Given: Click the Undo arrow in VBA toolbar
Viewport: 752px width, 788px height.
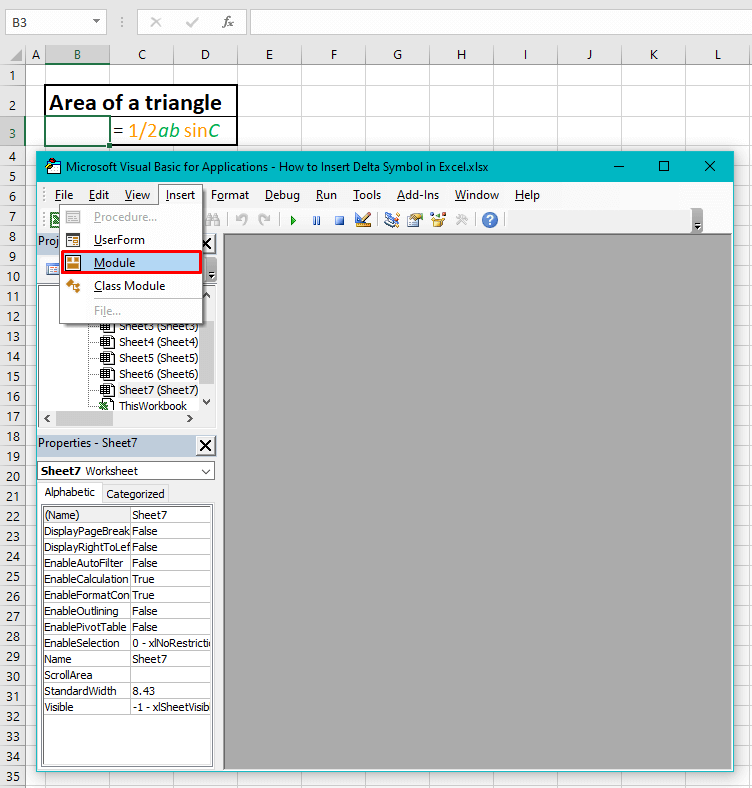Looking at the screenshot, I should coord(242,220).
